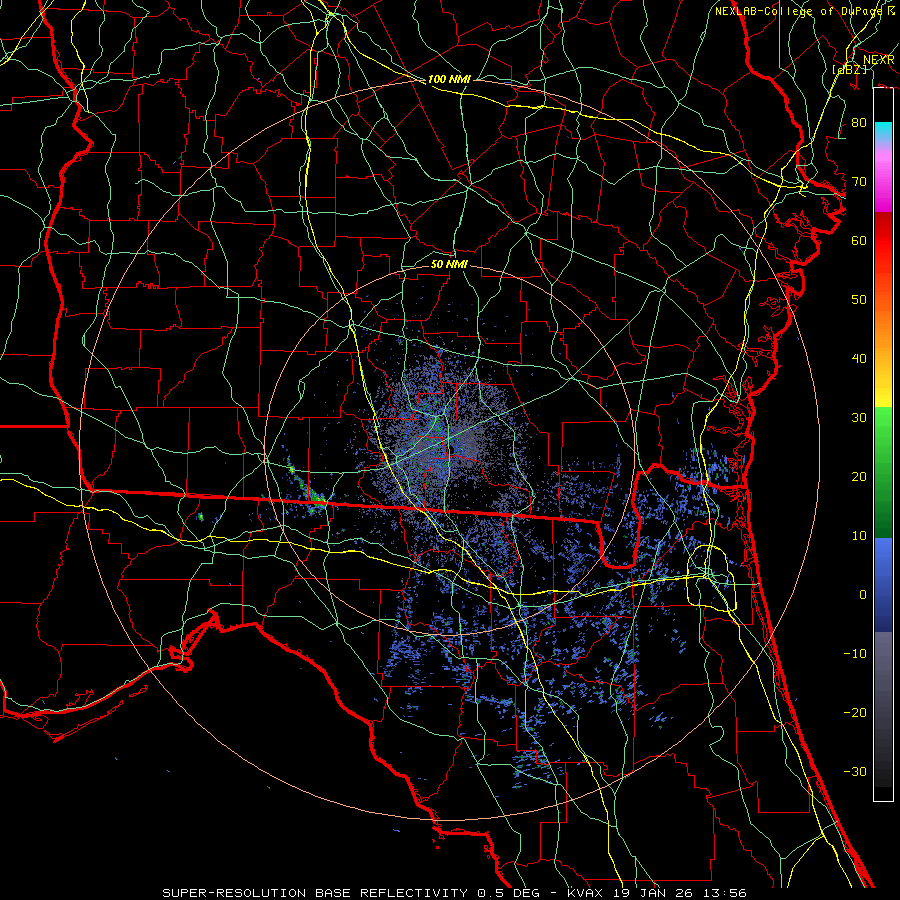Image resolution: width=900 pixels, height=900 pixels.
Task: Click the [dBZ] units label
Action: (849, 69)
